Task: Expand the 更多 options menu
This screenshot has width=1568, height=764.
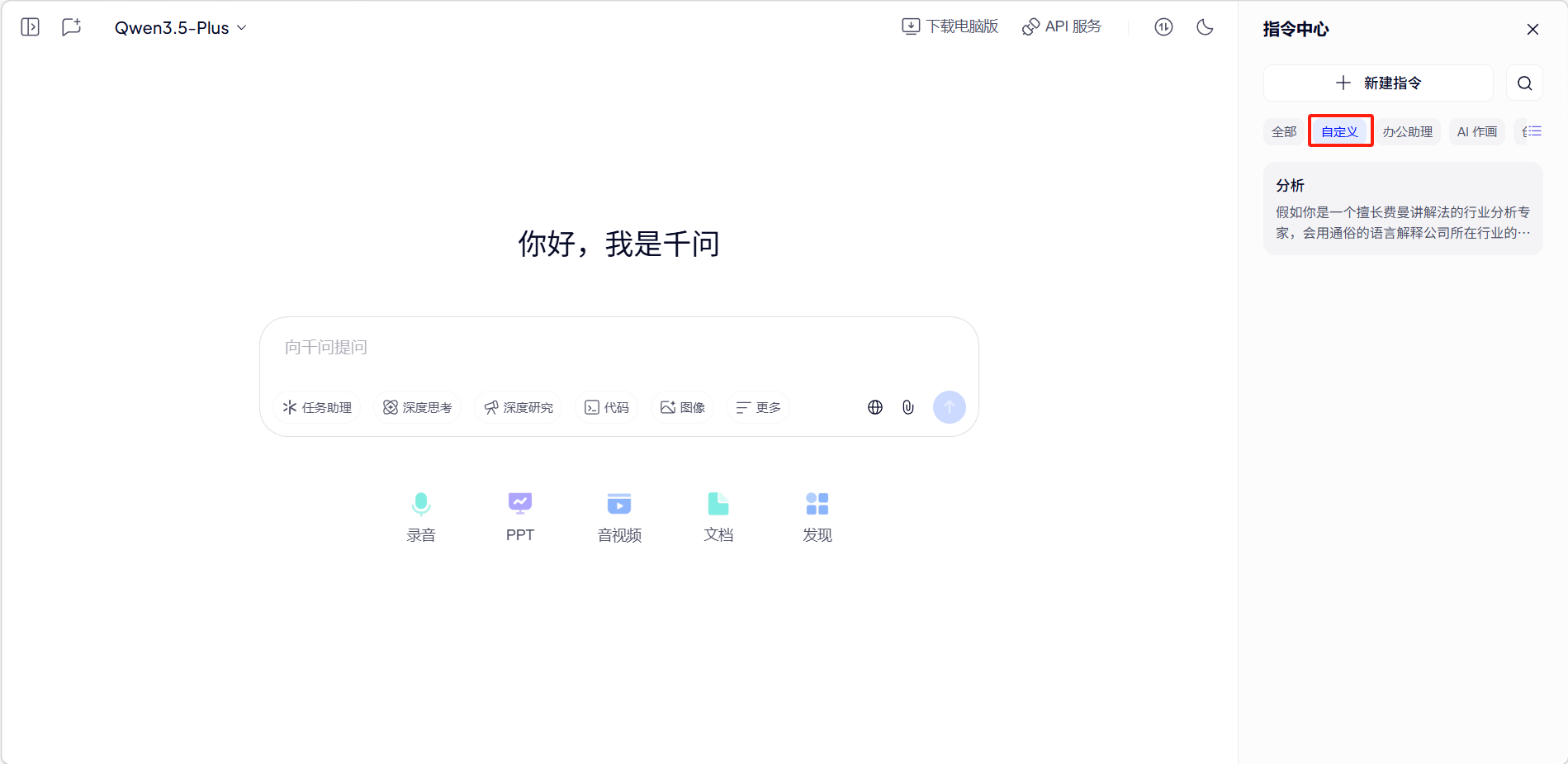Action: click(x=758, y=408)
